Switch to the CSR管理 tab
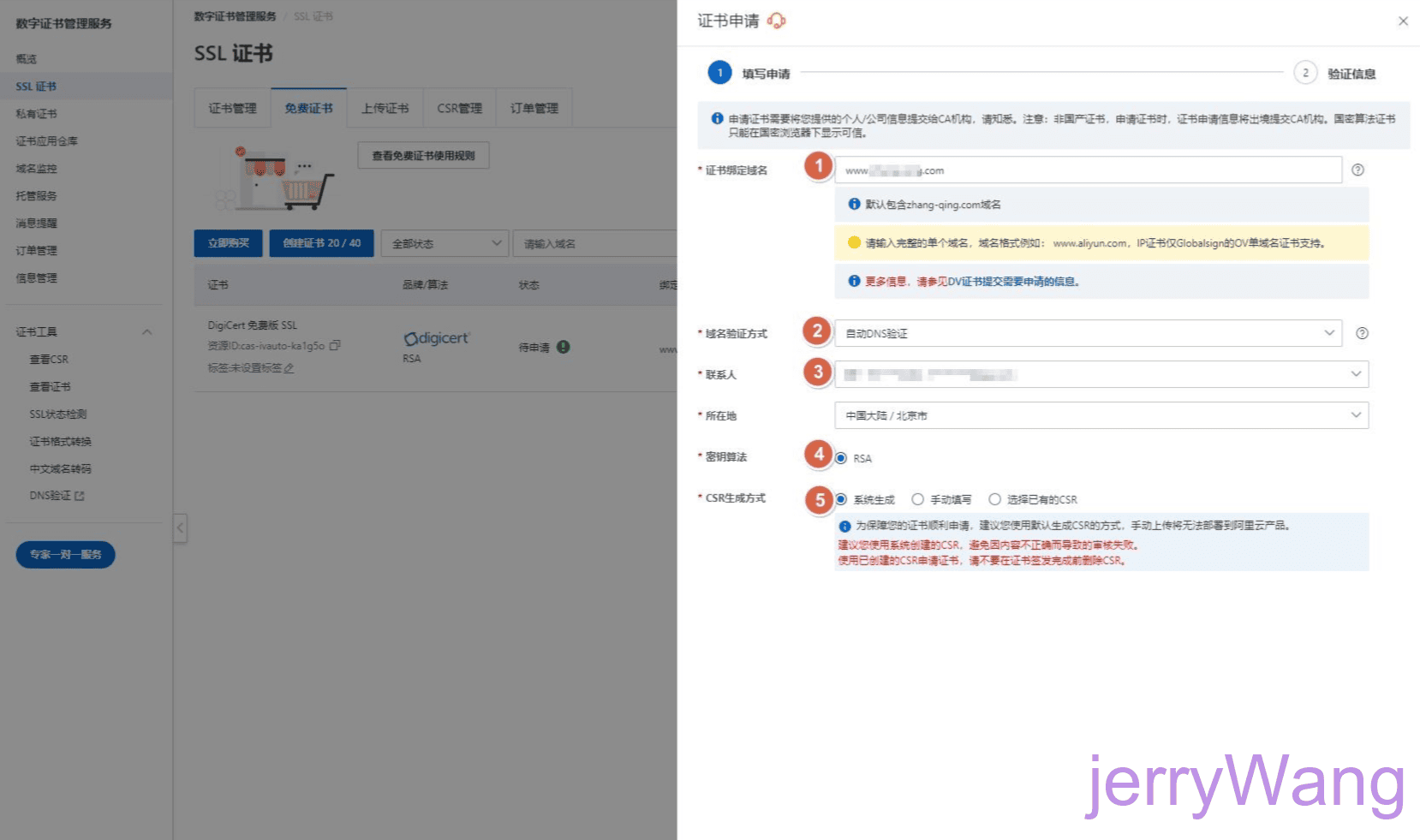Viewport: 1420px width, 840px height. 459,108
